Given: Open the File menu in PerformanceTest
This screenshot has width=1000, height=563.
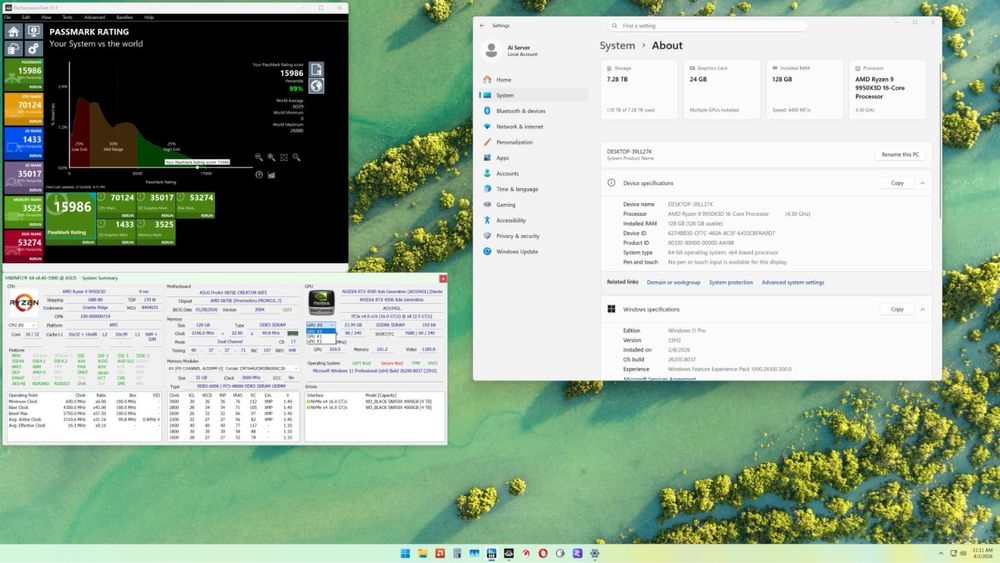Looking at the screenshot, I should 8,17.
